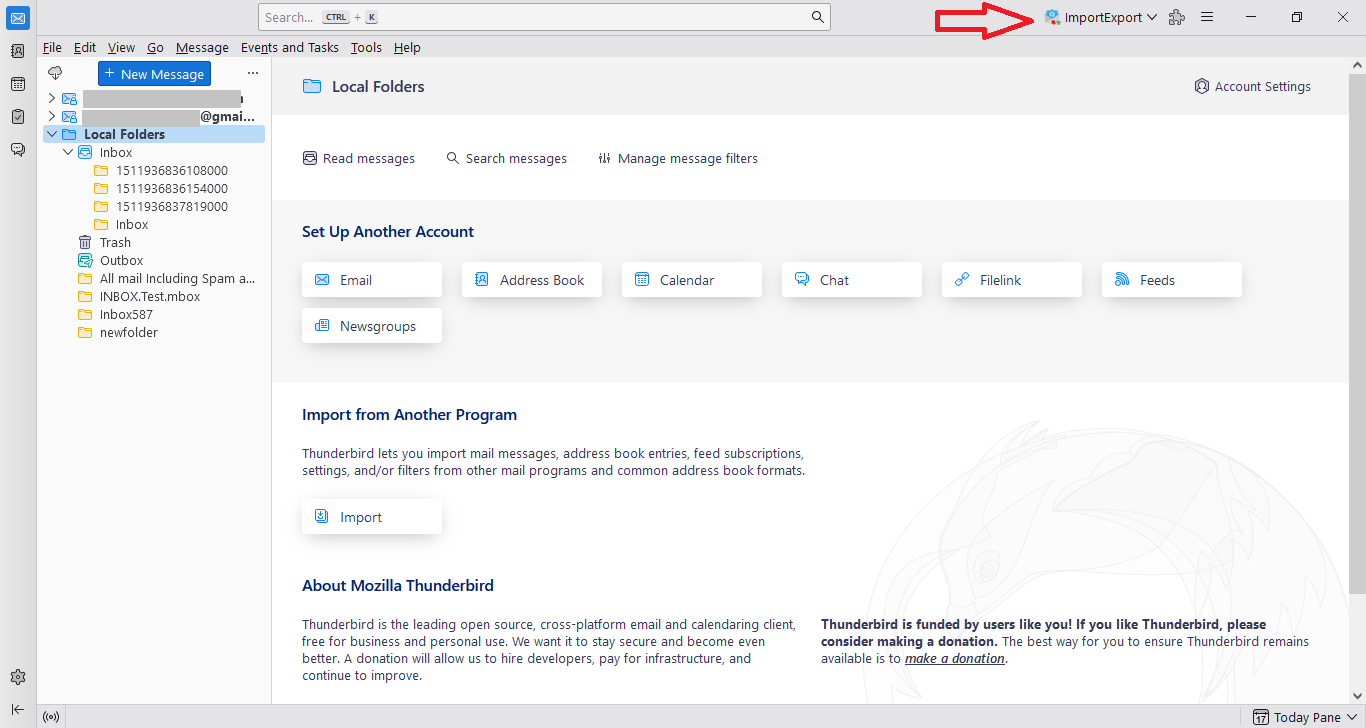Open the Calendar space icon in sidebar
1366x728 pixels.
pyautogui.click(x=18, y=84)
